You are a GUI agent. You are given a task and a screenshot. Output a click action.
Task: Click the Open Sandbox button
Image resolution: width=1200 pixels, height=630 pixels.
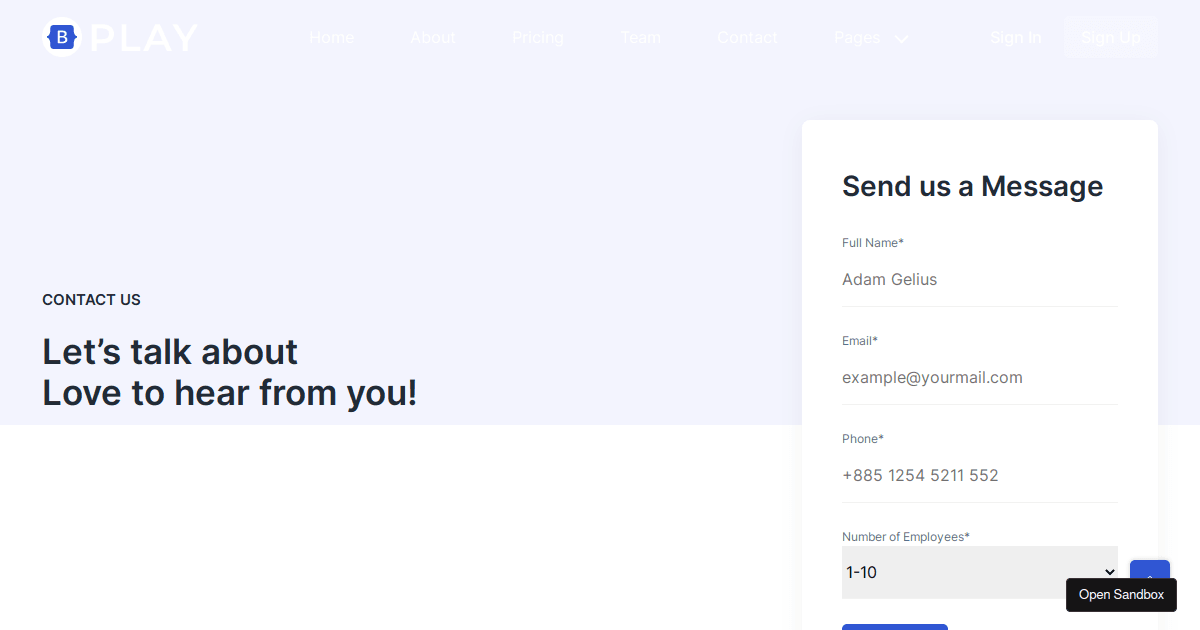[1121, 595]
